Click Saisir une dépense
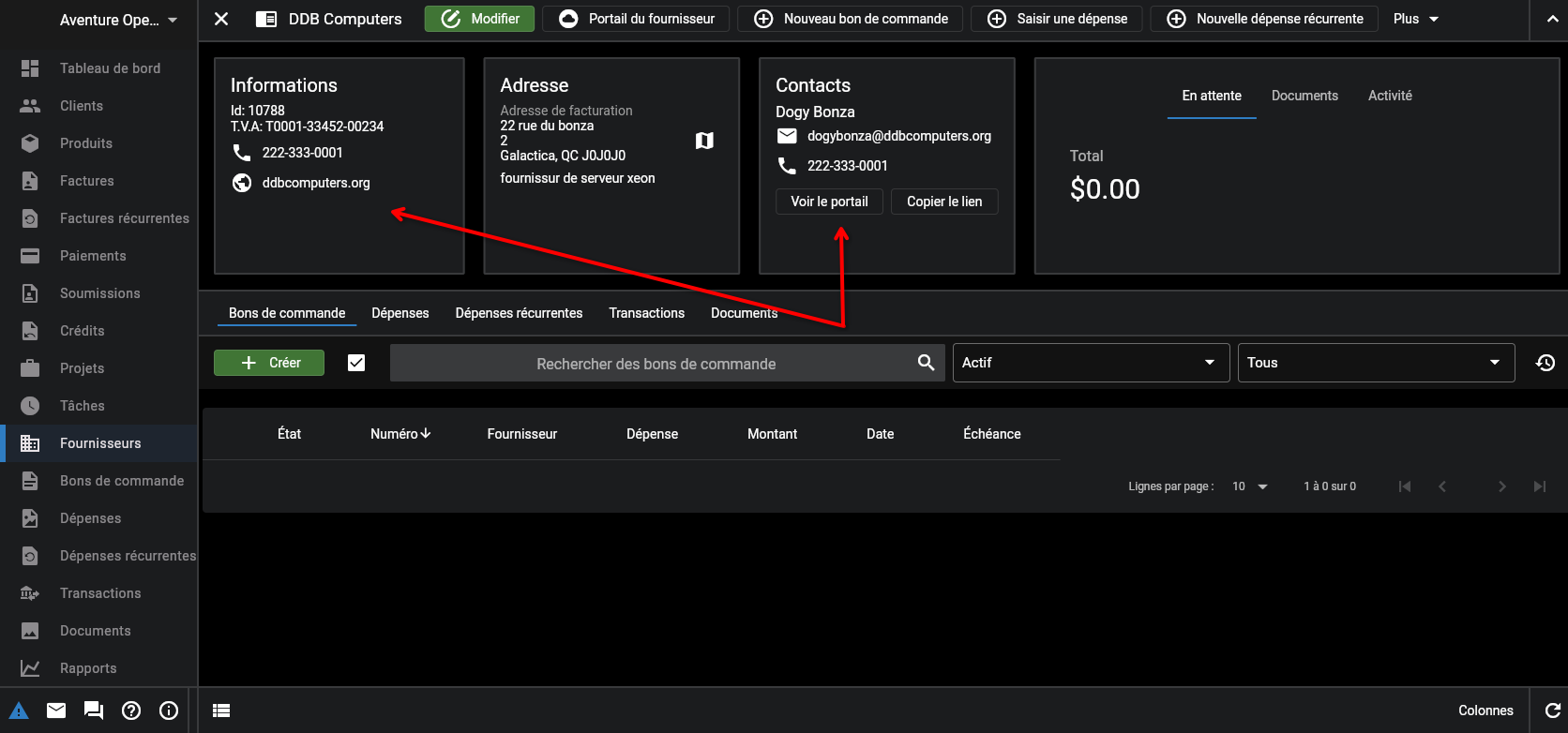This screenshot has height=733, width=1568. 1057,19
